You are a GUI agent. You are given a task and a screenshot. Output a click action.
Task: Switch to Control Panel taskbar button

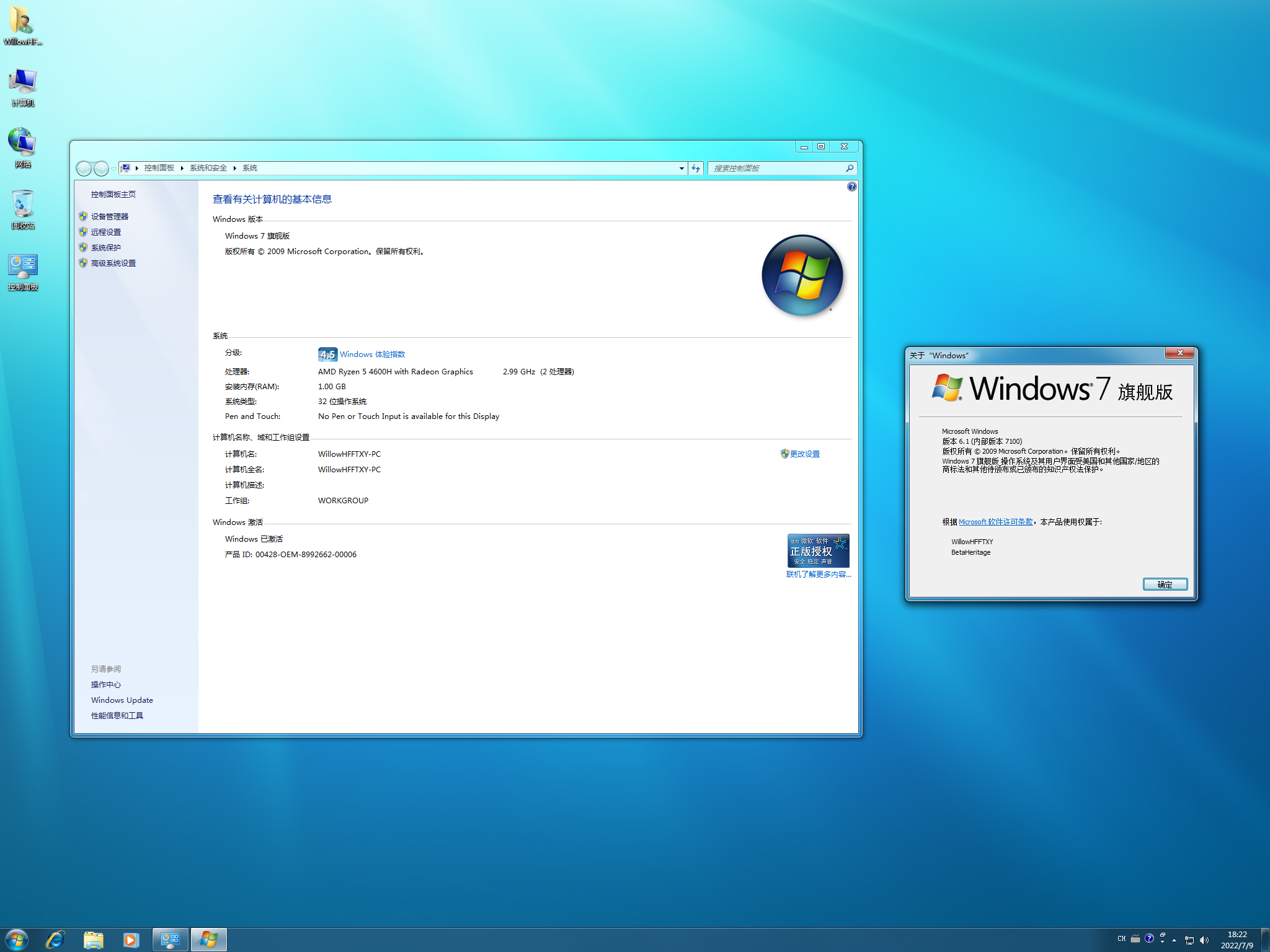pos(170,940)
